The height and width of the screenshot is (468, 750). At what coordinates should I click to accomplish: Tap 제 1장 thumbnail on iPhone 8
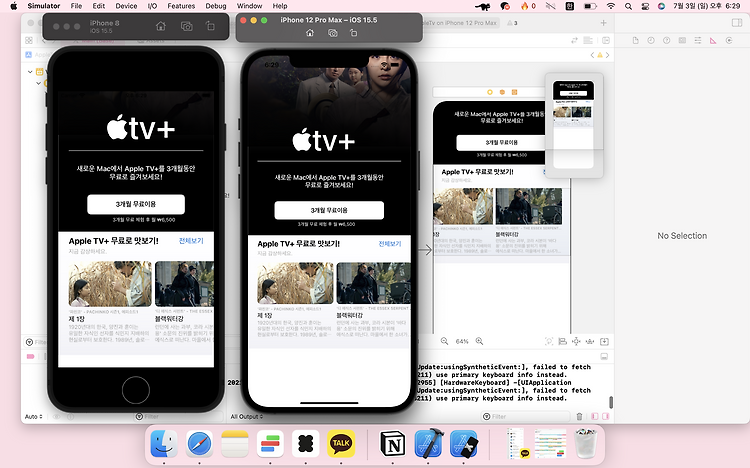110,284
